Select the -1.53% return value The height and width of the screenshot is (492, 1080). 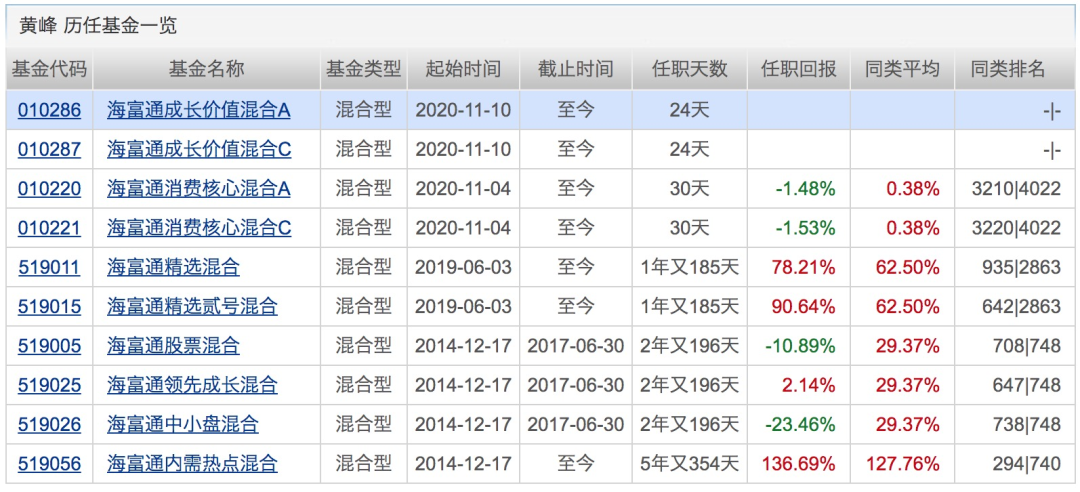tap(806, 228)
